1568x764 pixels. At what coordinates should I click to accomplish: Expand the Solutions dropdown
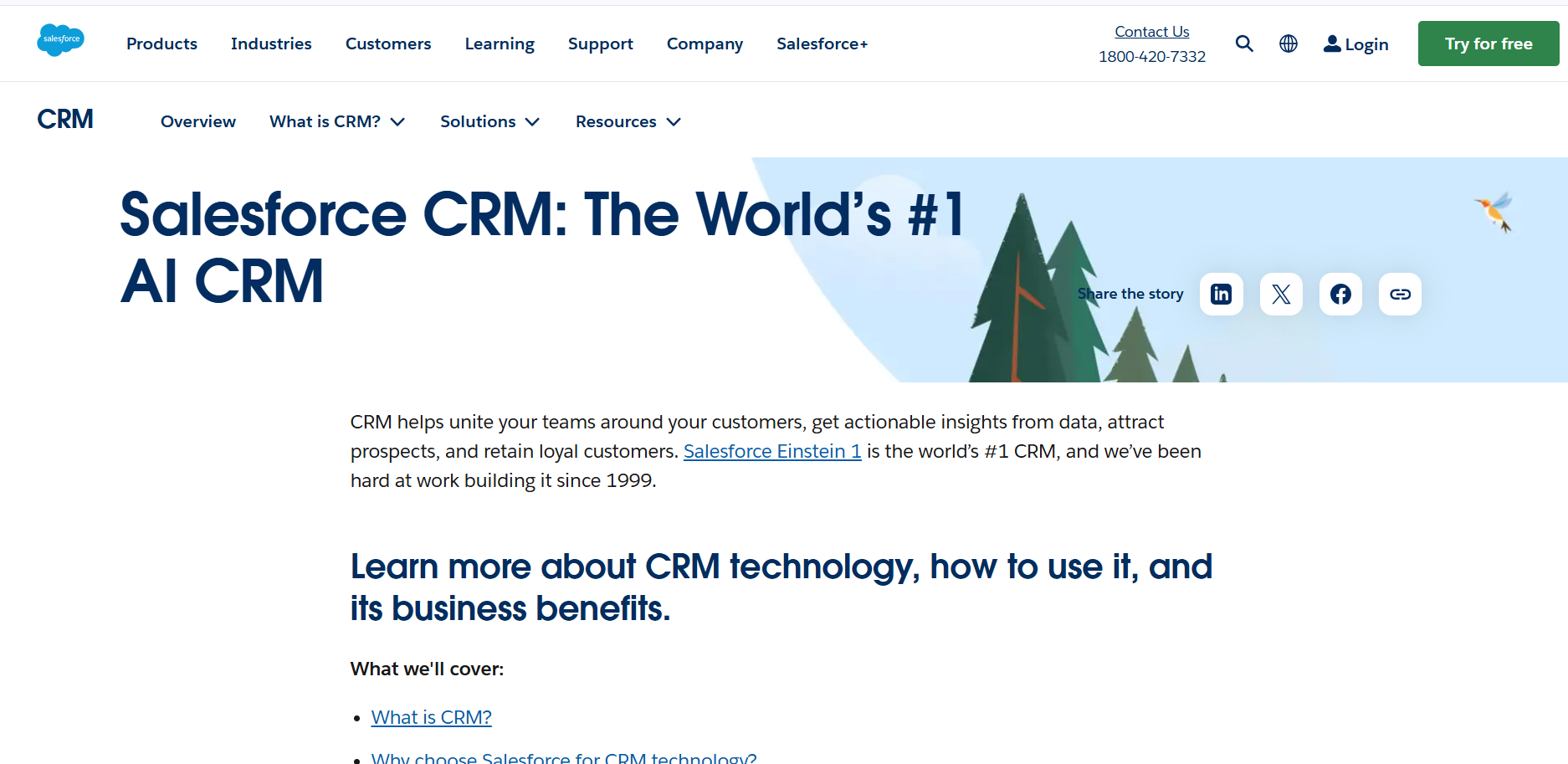point(490,121)
